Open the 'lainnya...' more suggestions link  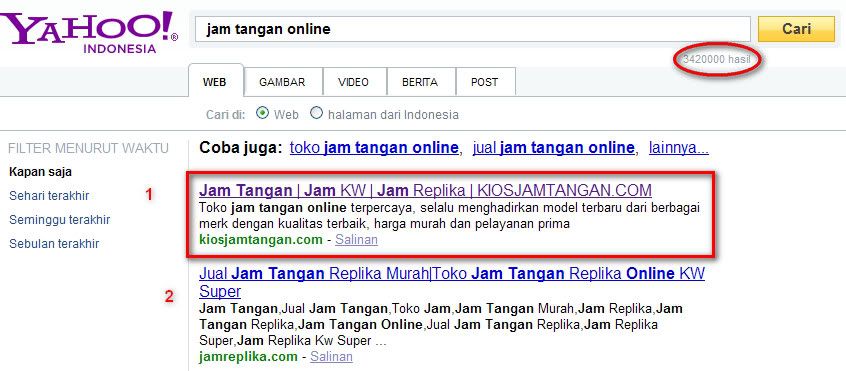pyautogui.click(x=679, y=148)
